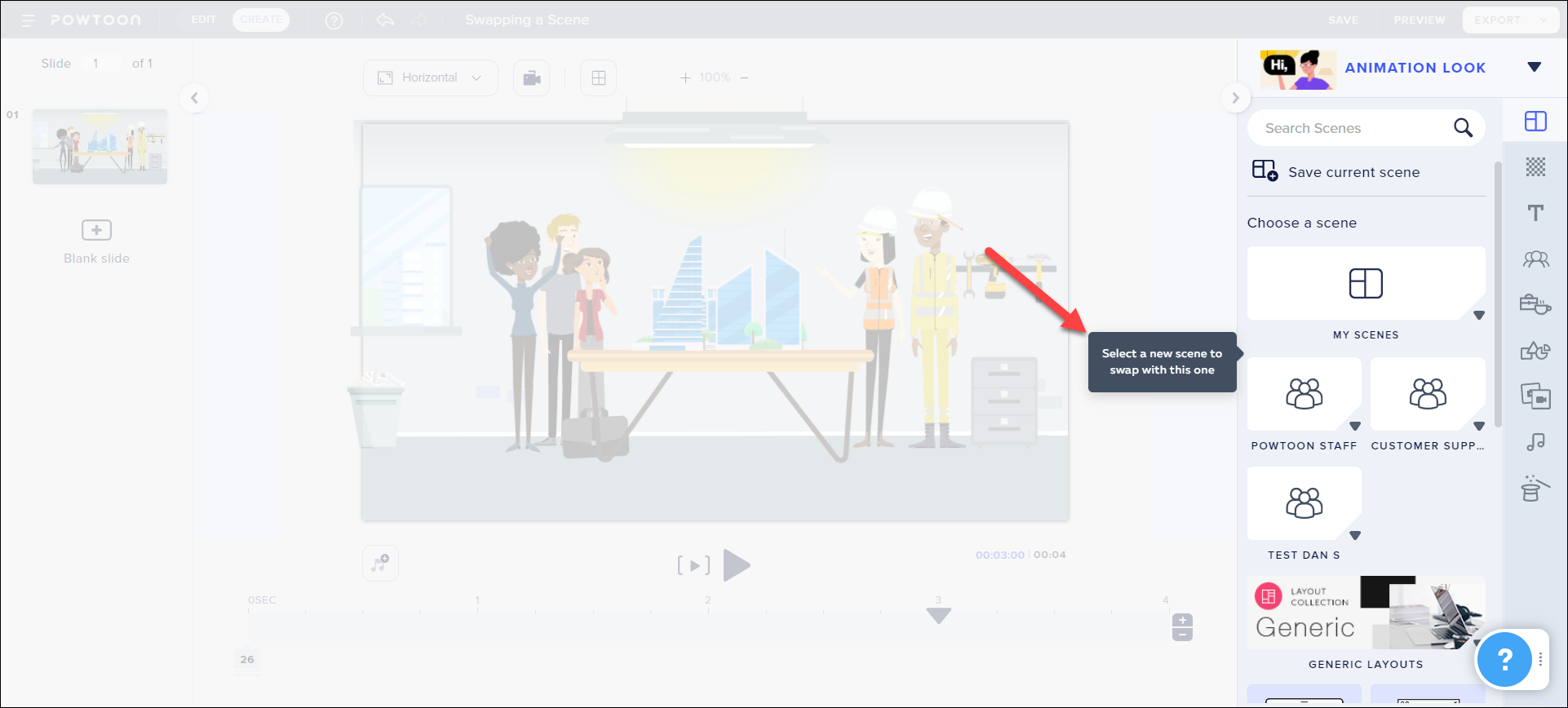Click the timeline playhead marker

pyautogui.click(x=939, y=616)
